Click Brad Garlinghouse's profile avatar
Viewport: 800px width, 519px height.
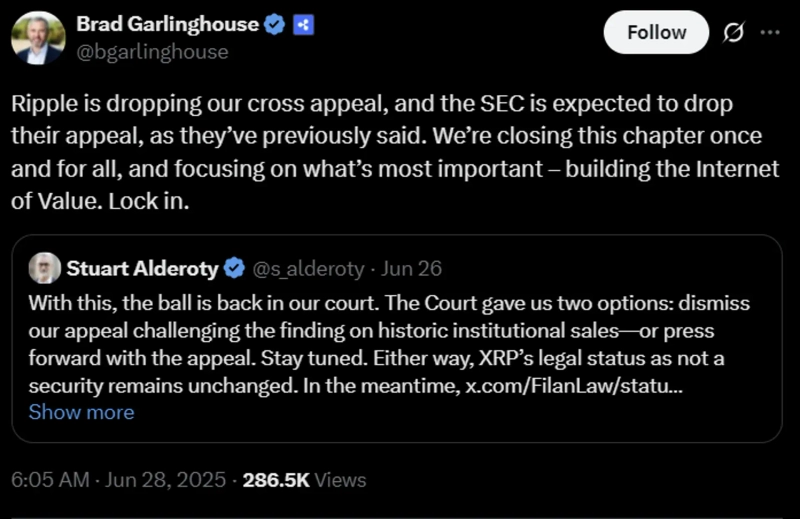point(38,38)
